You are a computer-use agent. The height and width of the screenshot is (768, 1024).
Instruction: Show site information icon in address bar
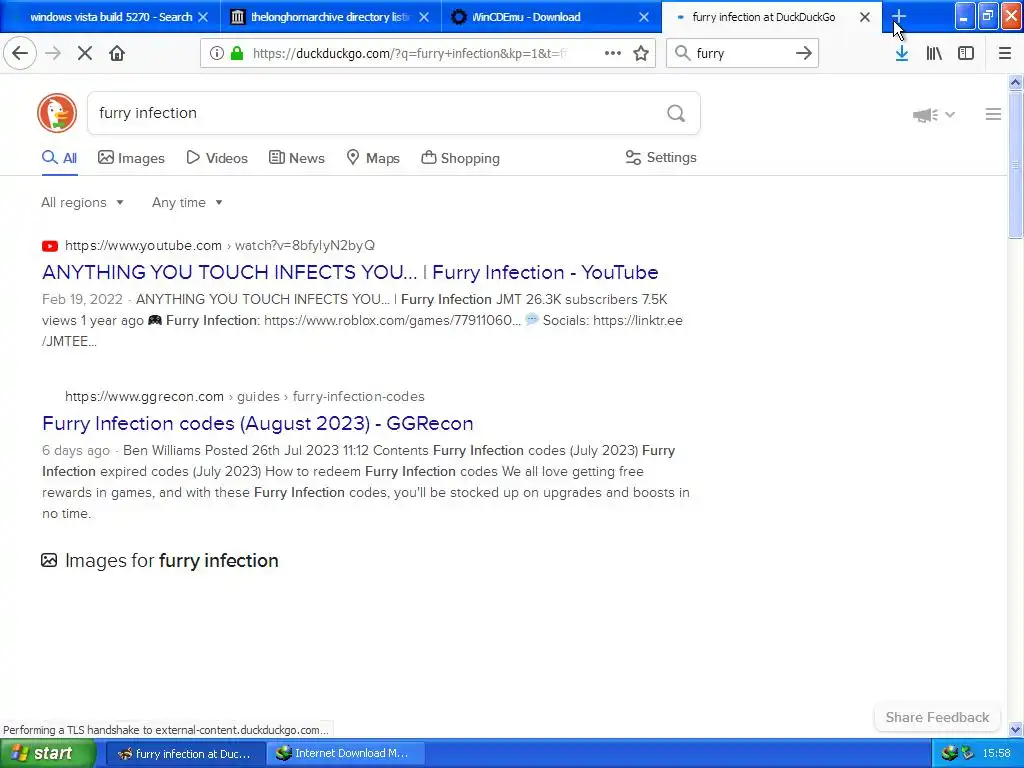pyautogui.click(x=216, y=53)
